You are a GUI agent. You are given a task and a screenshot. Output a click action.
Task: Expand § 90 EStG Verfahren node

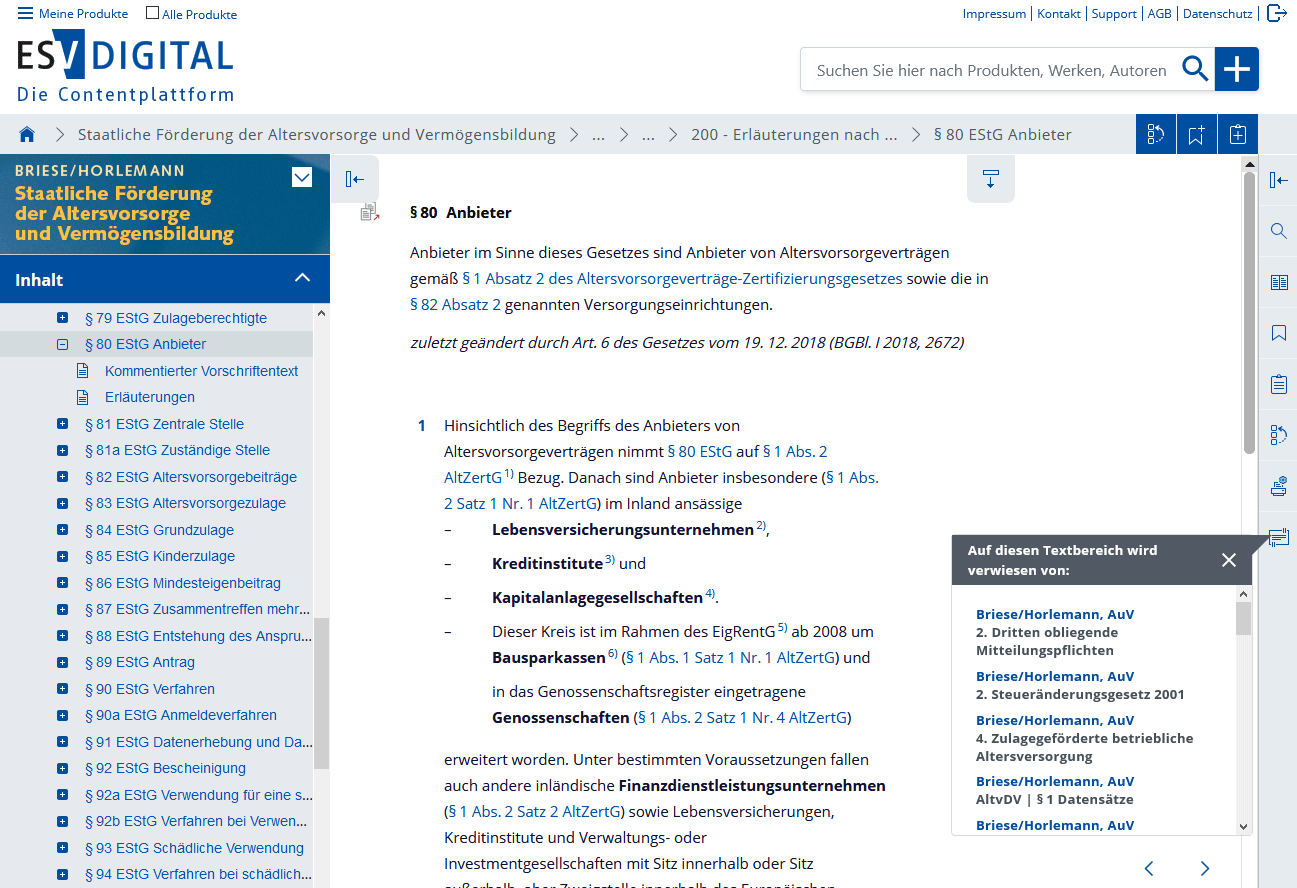[62, 689]
